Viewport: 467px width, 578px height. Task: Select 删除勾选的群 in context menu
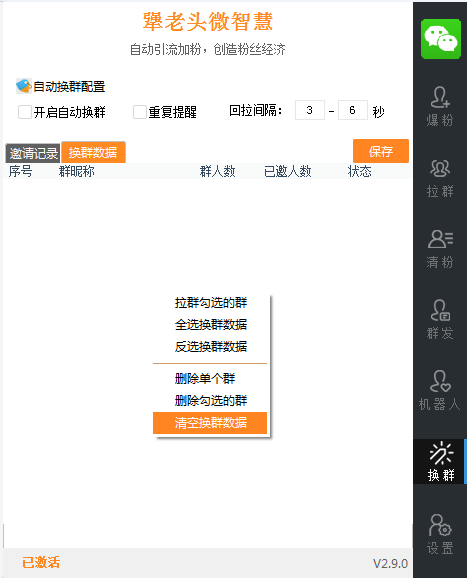click(211, 401)
